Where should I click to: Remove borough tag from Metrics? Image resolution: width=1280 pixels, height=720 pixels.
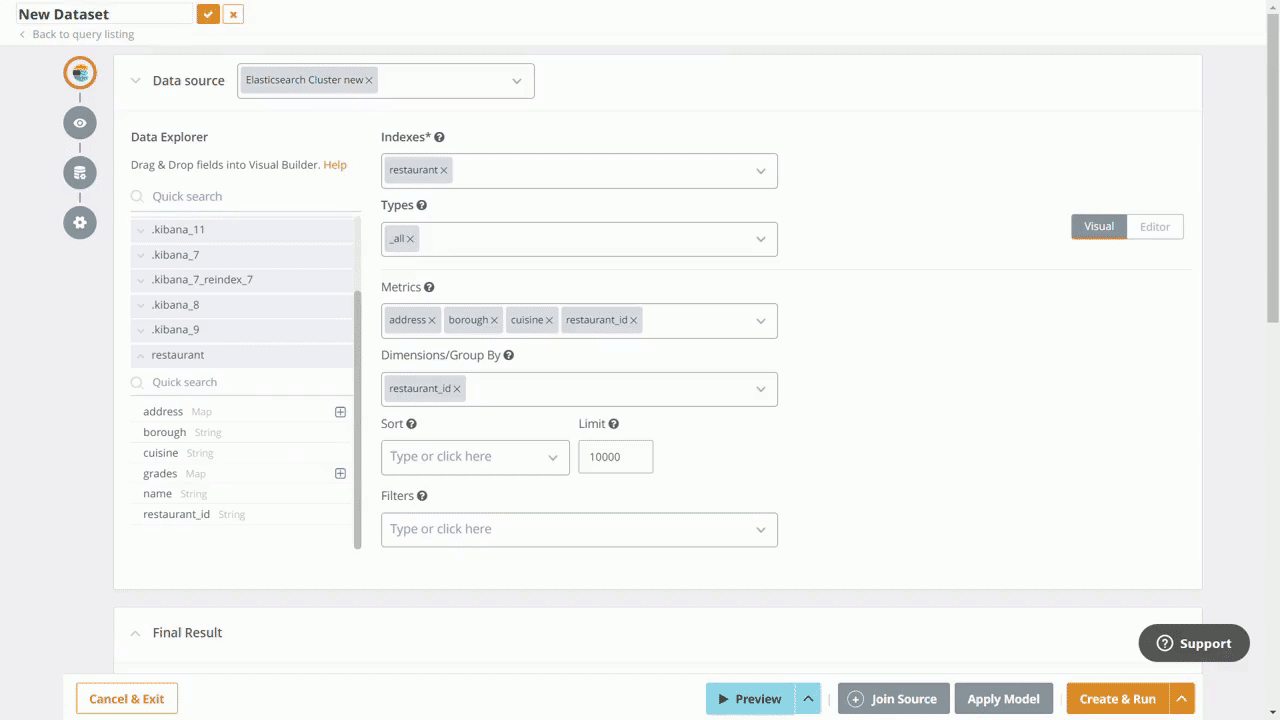(x=494, y=321)
